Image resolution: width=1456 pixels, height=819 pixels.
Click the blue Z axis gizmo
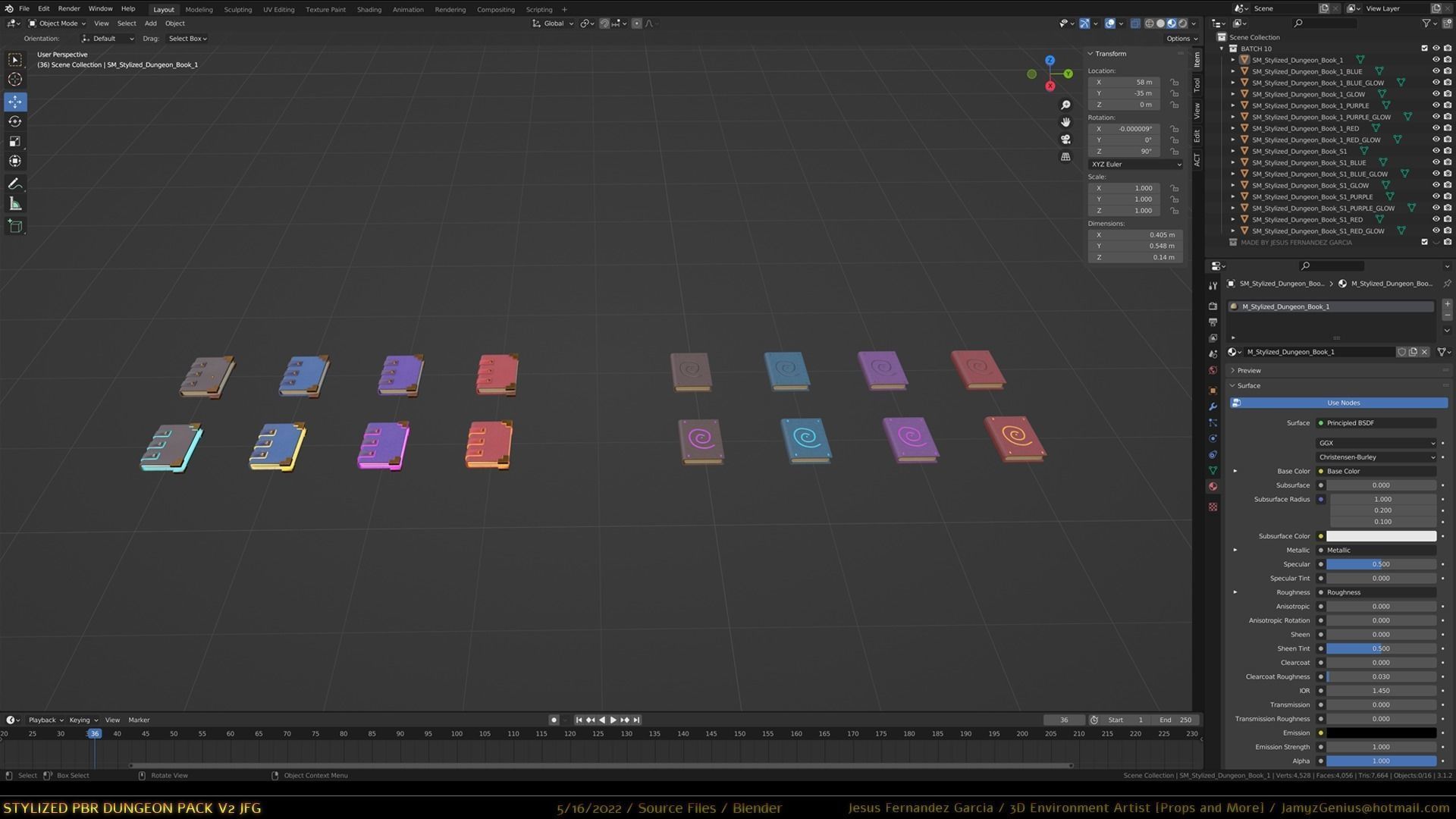point(1050,60)
